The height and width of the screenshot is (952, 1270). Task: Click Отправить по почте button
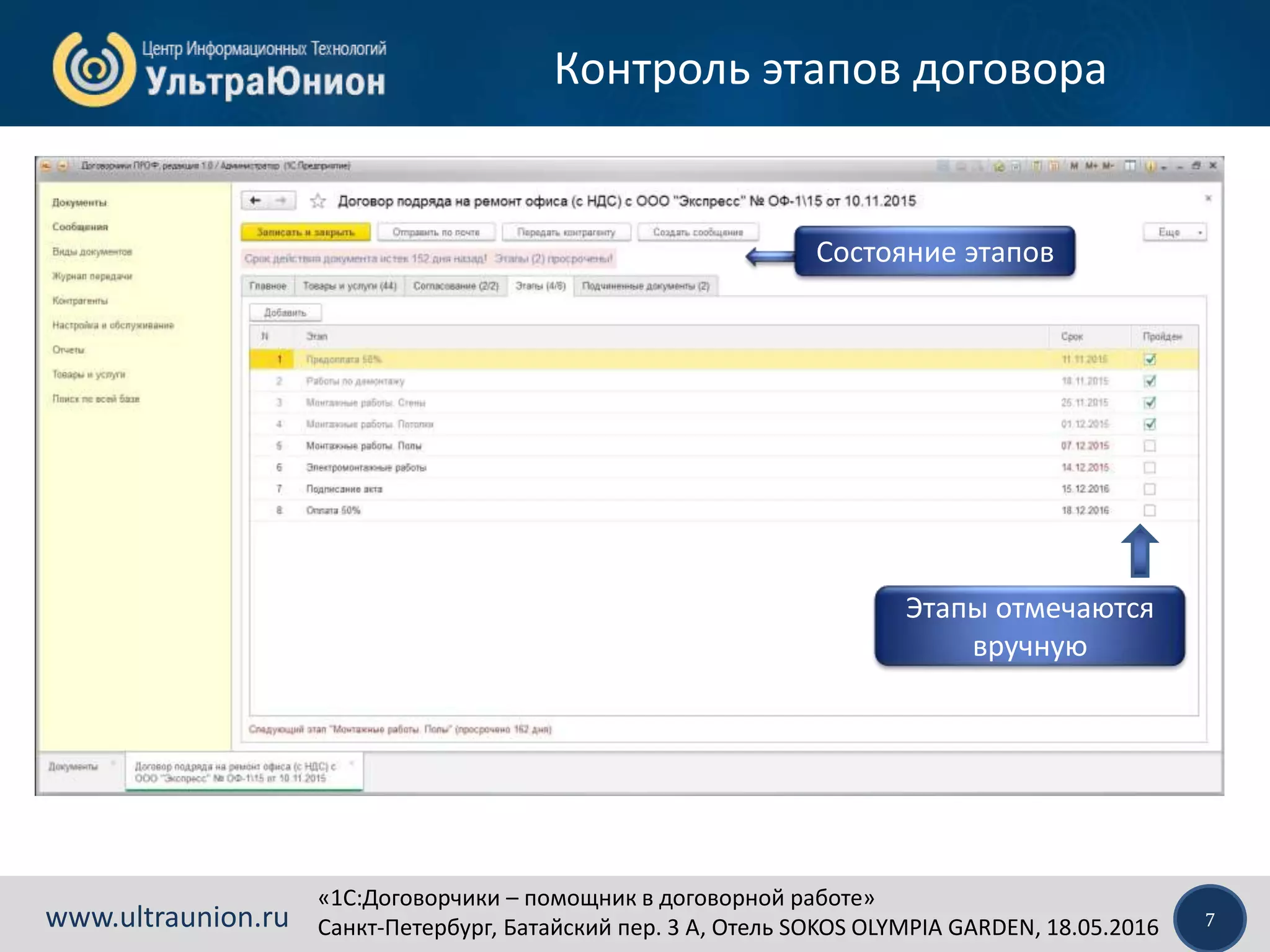point(436,232)
